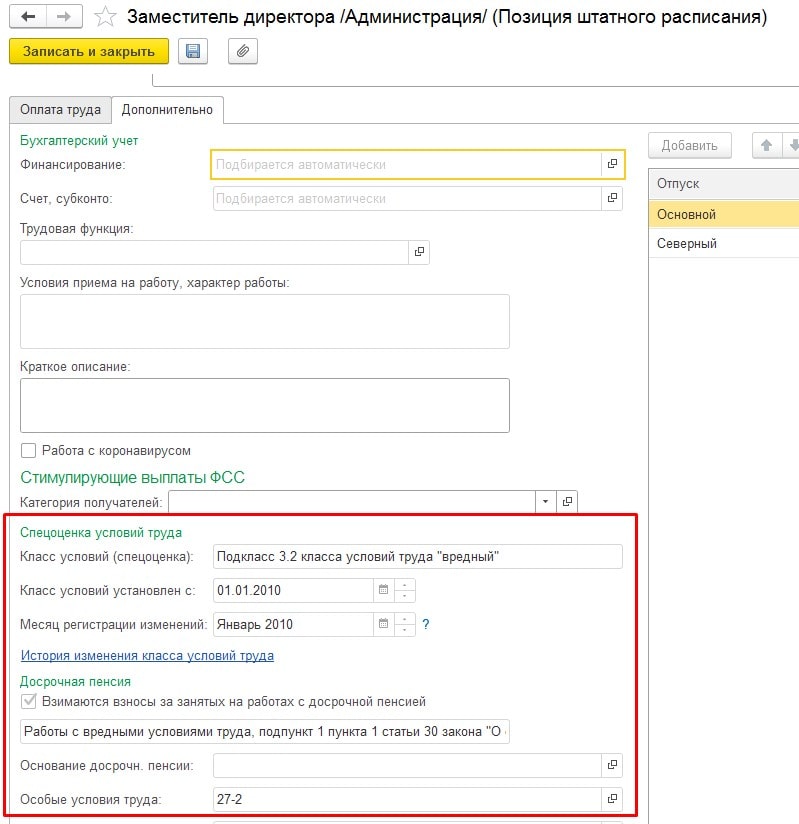The image size is (799, 824).
Task: Enable Работа с коронавирусом checkbox
Action: pyautogui.click(x=28, y=451)
